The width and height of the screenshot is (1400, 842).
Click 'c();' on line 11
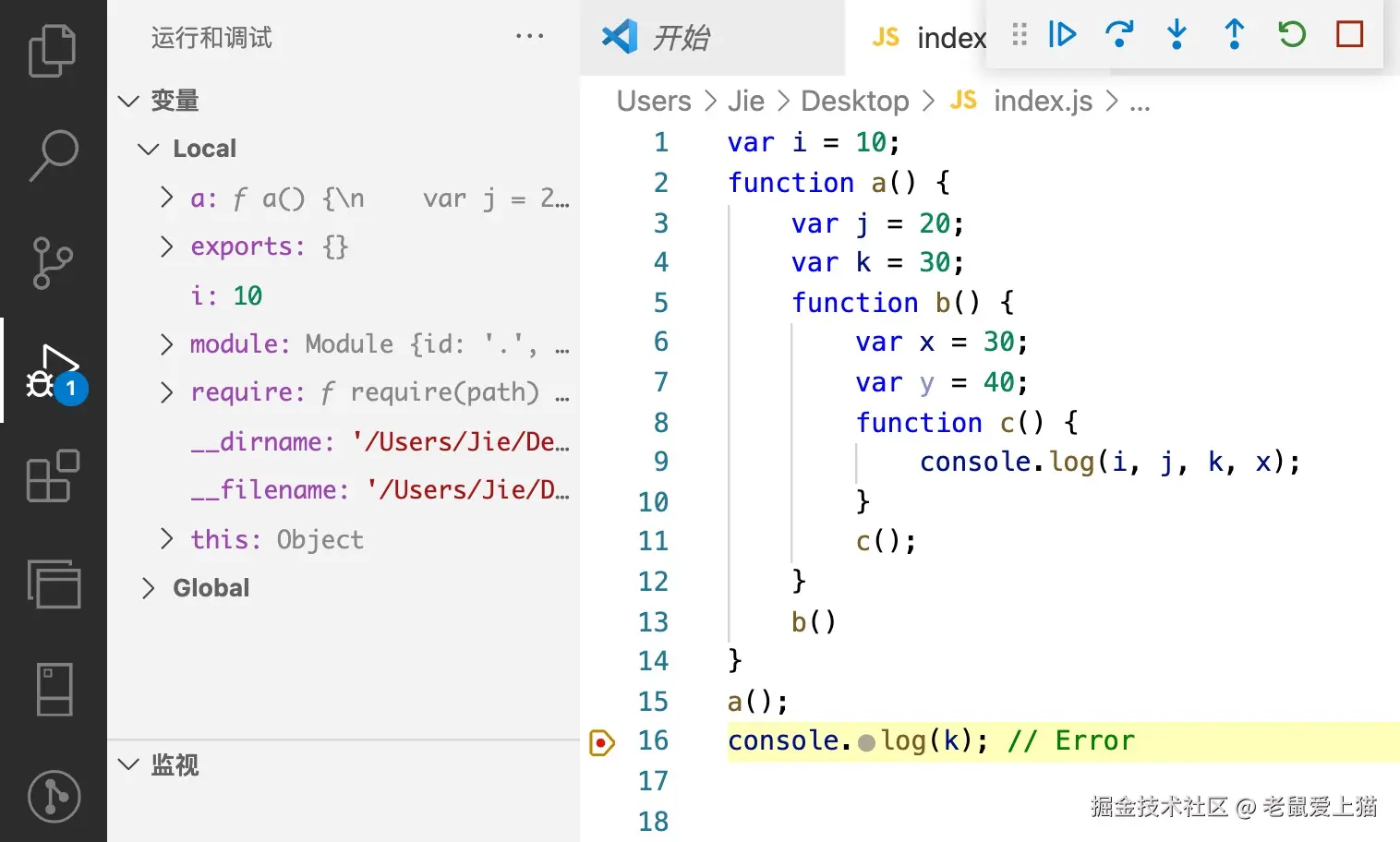(886, 541)
